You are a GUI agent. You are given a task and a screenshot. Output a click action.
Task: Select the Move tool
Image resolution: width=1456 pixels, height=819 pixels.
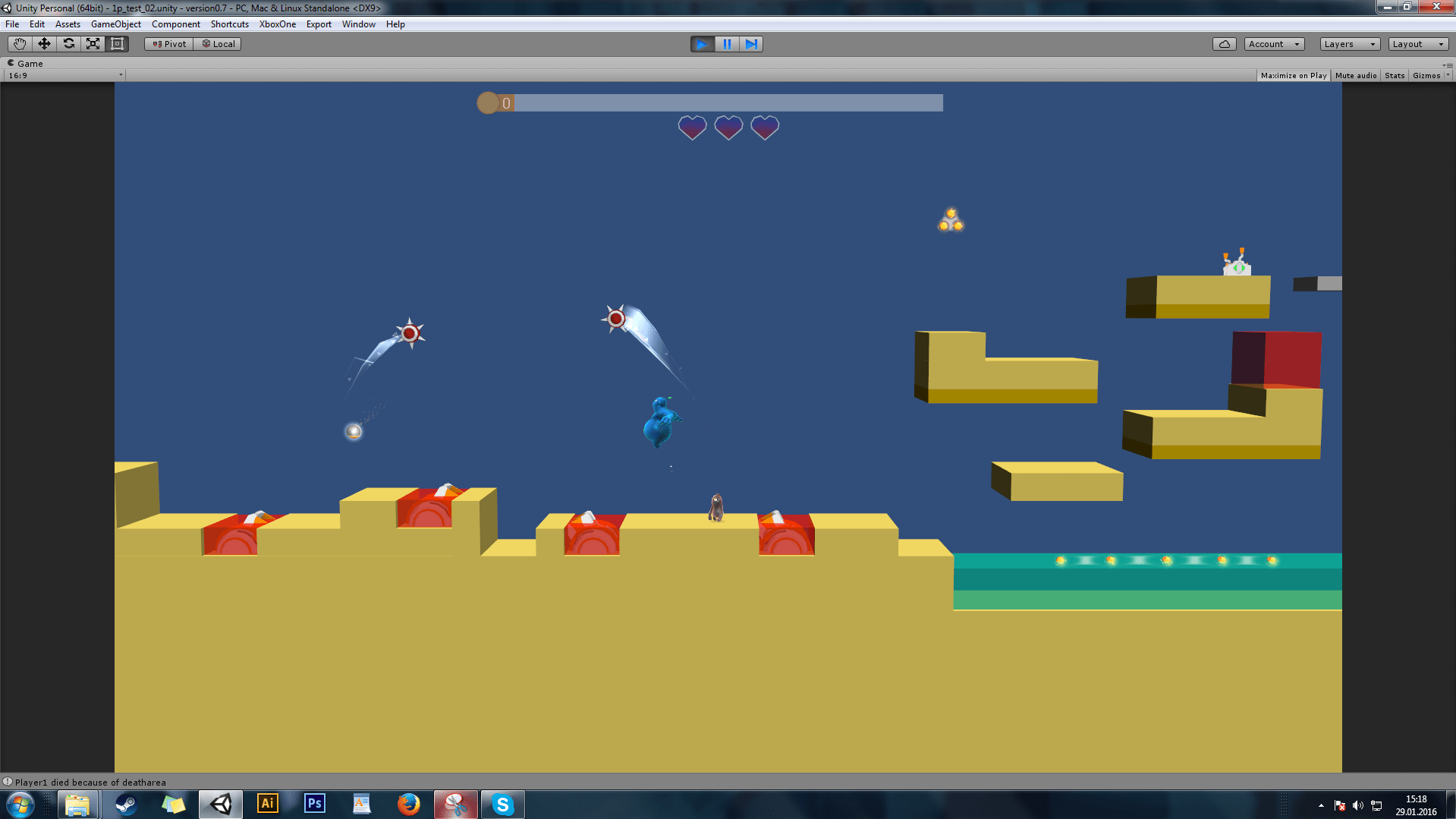(43, 43)
